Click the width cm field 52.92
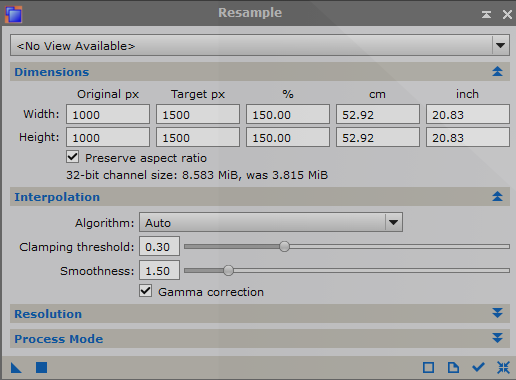This screenshot has height=380, width=516. pos(378,114)
